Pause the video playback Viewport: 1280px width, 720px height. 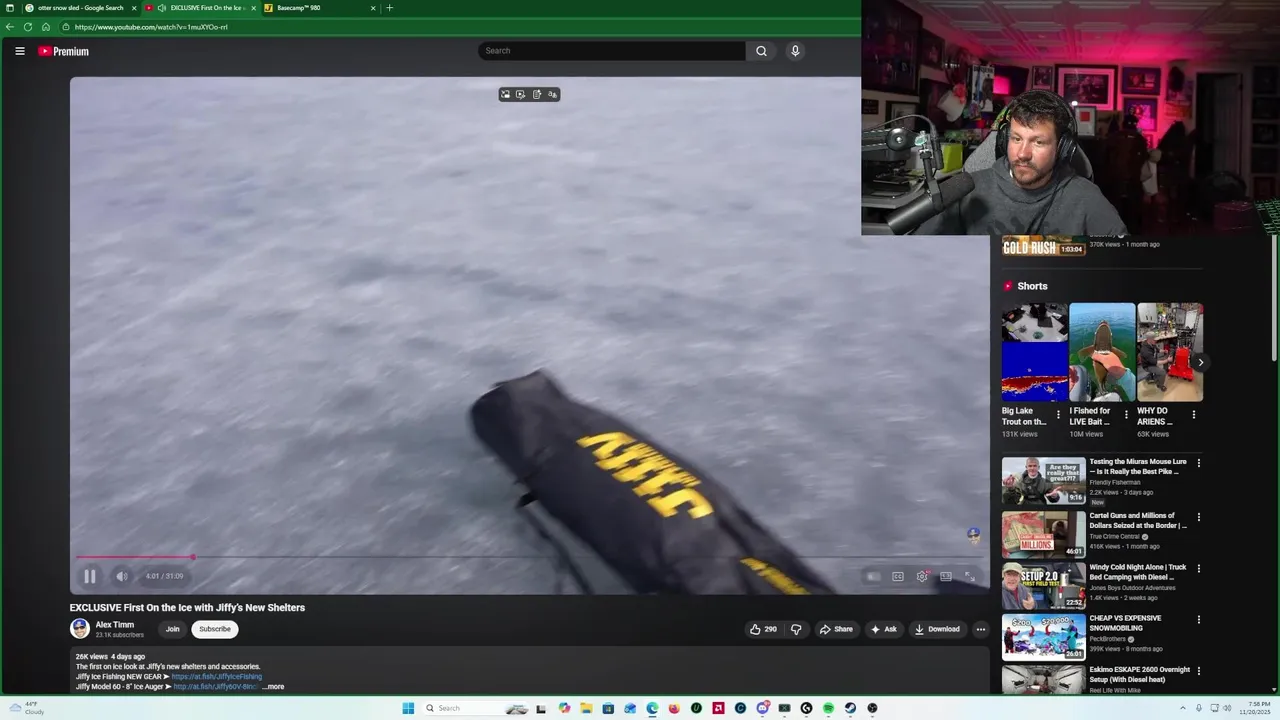pos(89,576)
